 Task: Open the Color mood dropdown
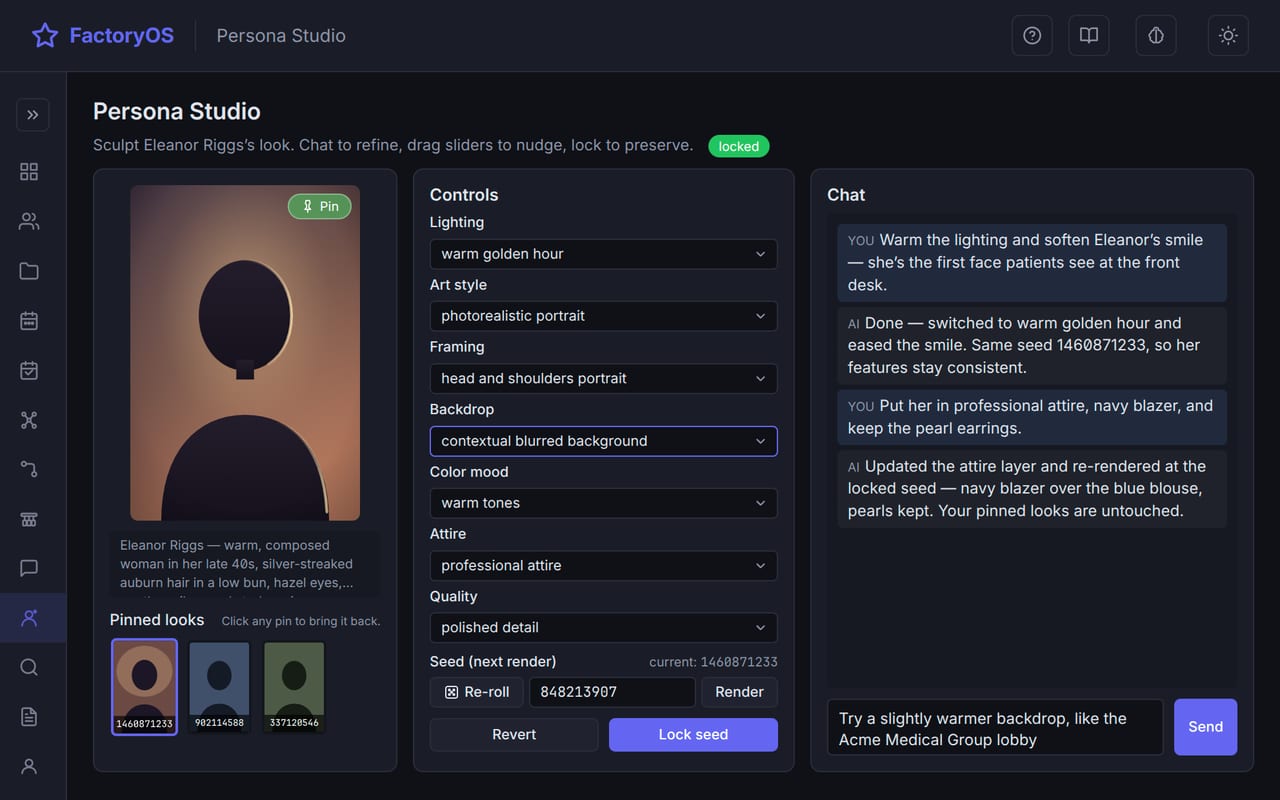tap(603, 503)
